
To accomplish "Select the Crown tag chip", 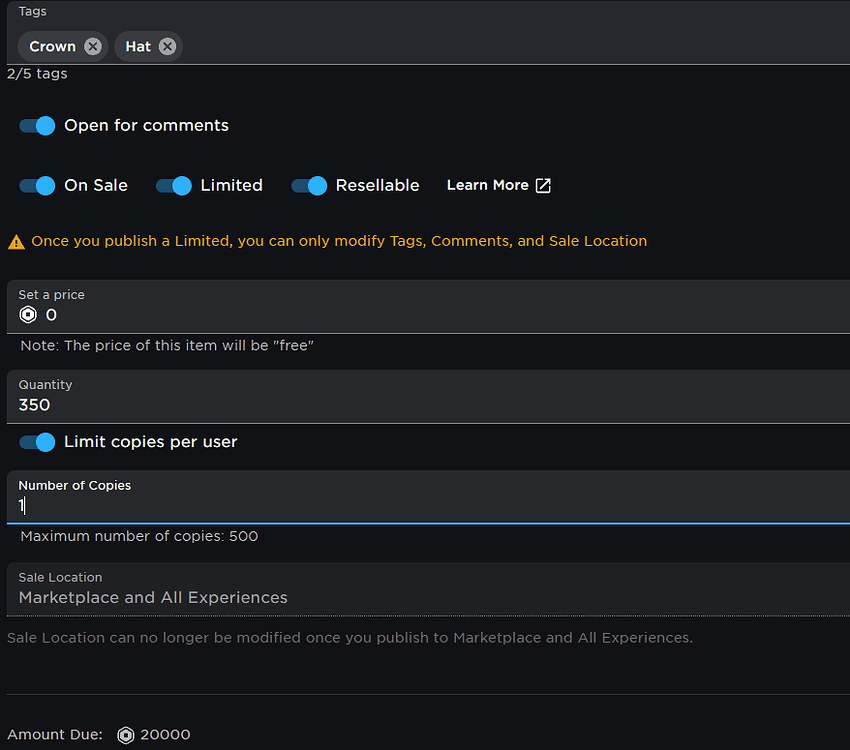I will (x=52, y=46).
